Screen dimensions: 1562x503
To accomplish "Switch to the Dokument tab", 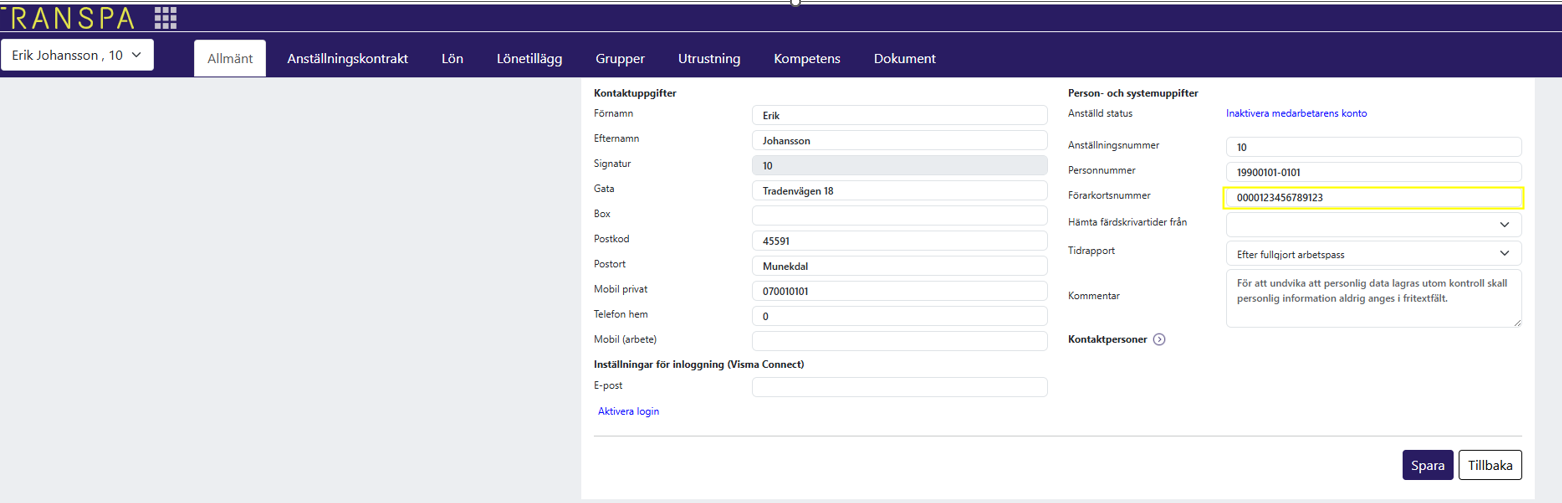I will coord(904,59).
